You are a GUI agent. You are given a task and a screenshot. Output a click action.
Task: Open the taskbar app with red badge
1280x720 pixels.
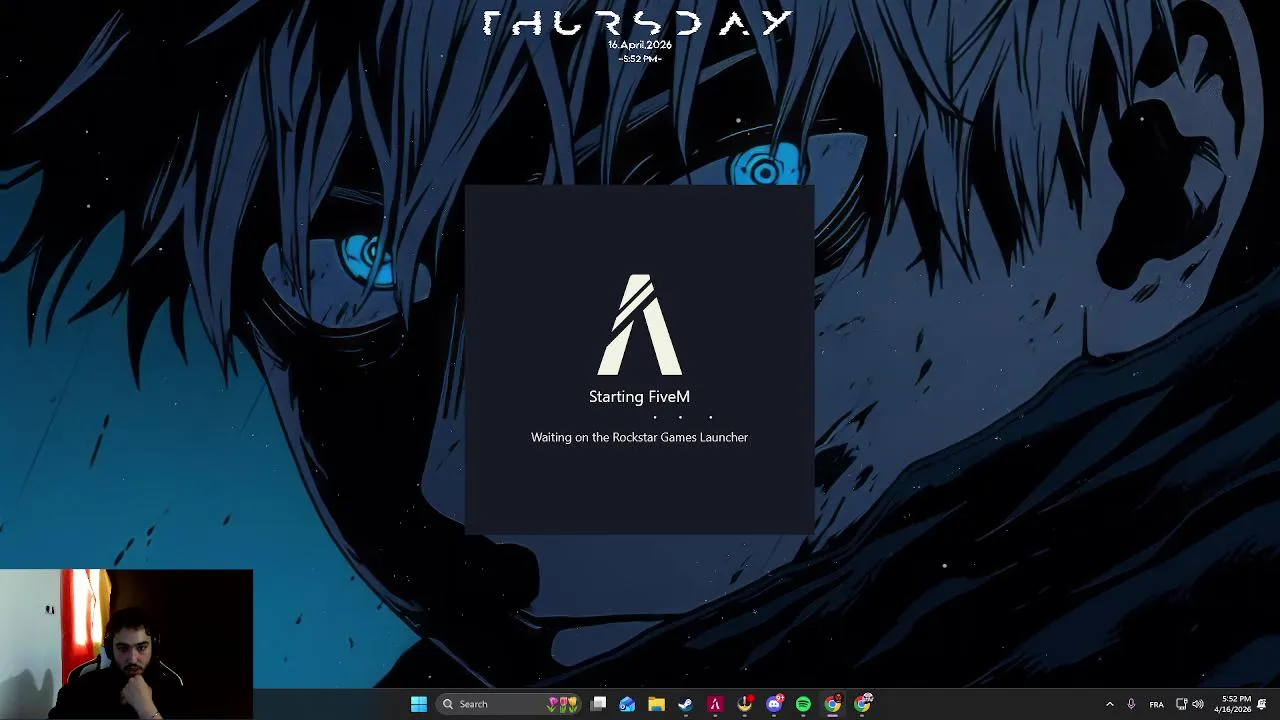point(745,704)
